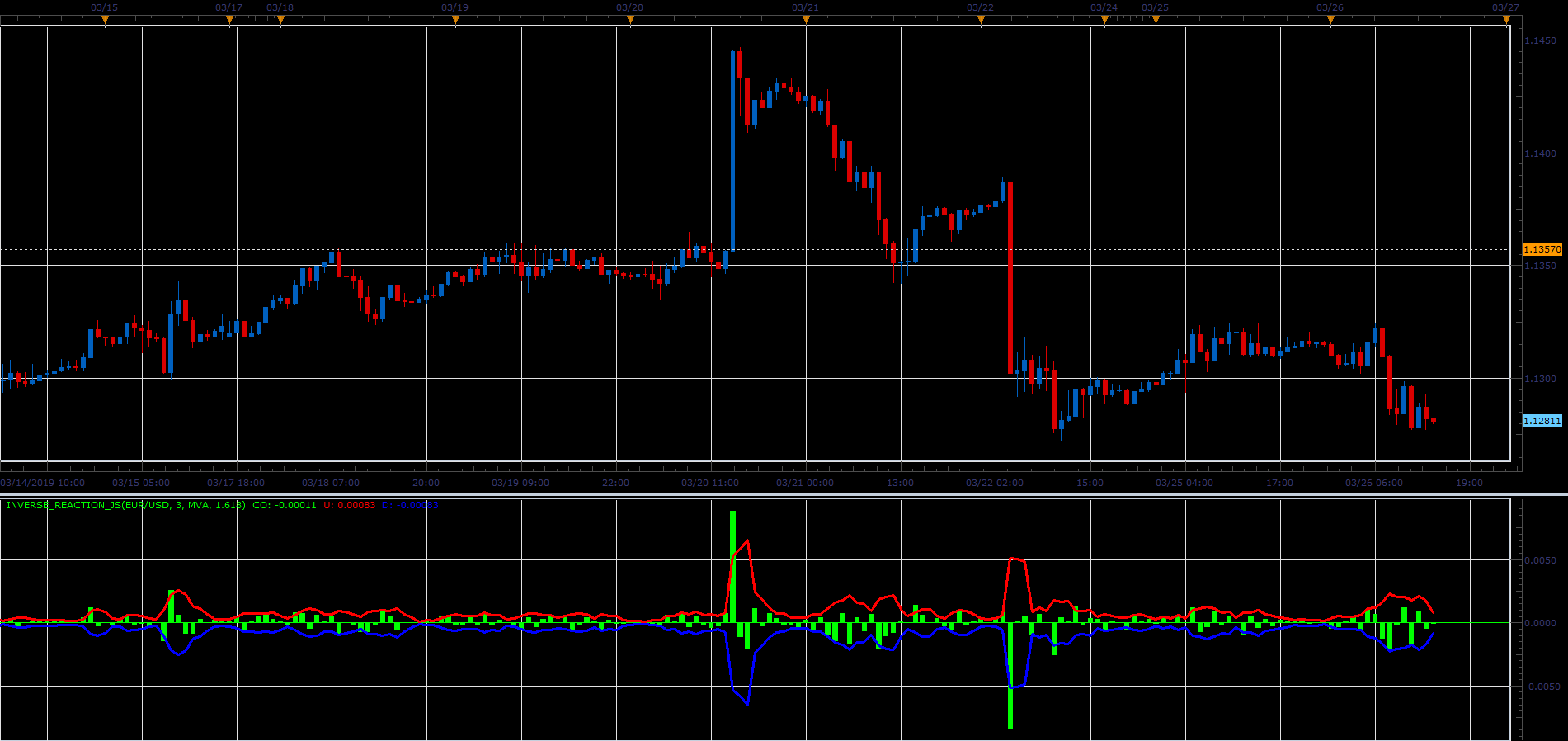Click the 03/24 orange day marker

point(1104,21)
